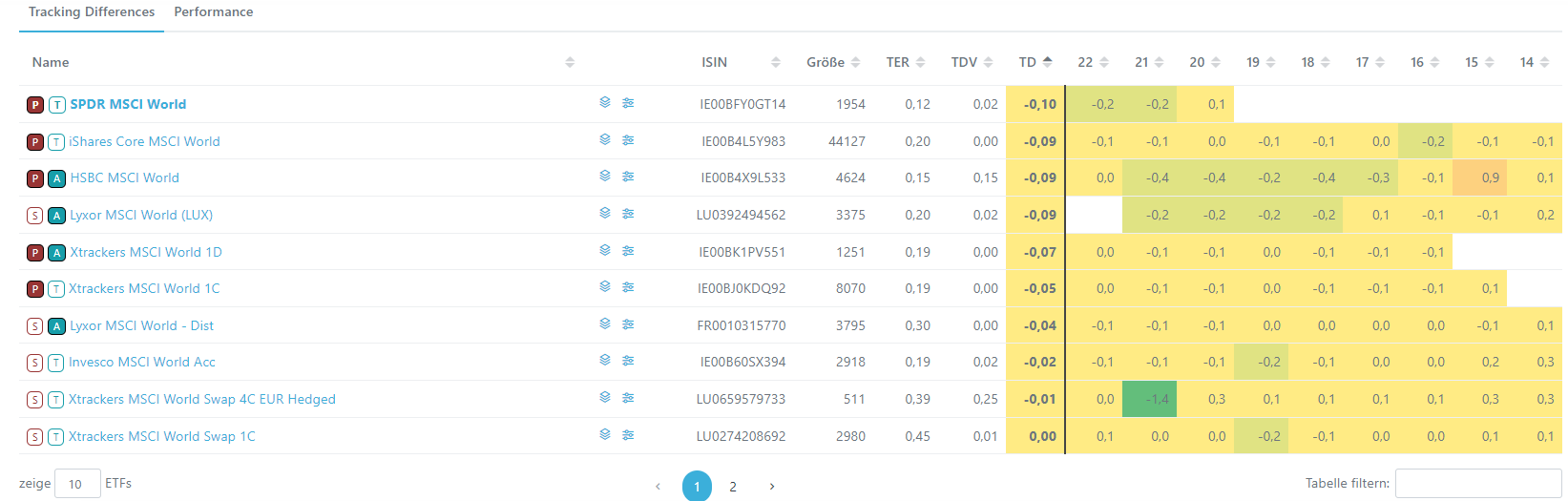Open the Xtrackers MSCI World 1C link
Image resolution: width=1568 pixels, height=501 pixels.
point(144,288)
